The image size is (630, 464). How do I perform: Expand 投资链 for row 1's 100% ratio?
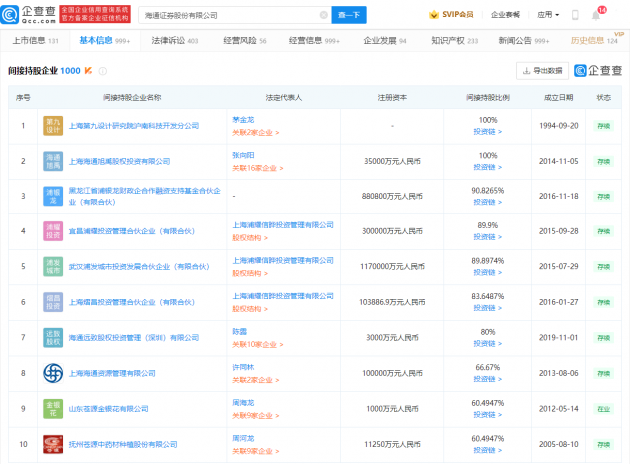click(x=486, y=131)
